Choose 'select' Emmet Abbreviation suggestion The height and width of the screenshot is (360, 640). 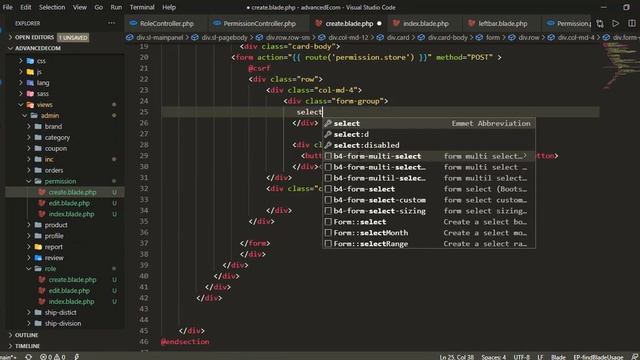coord(429,123)
